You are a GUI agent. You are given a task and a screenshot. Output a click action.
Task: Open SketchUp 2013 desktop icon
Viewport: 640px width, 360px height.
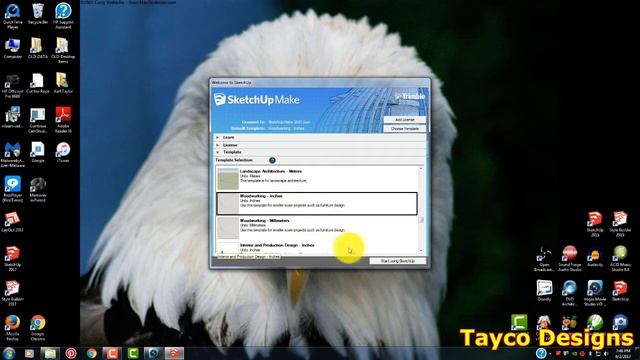click(x=595, y=224)
